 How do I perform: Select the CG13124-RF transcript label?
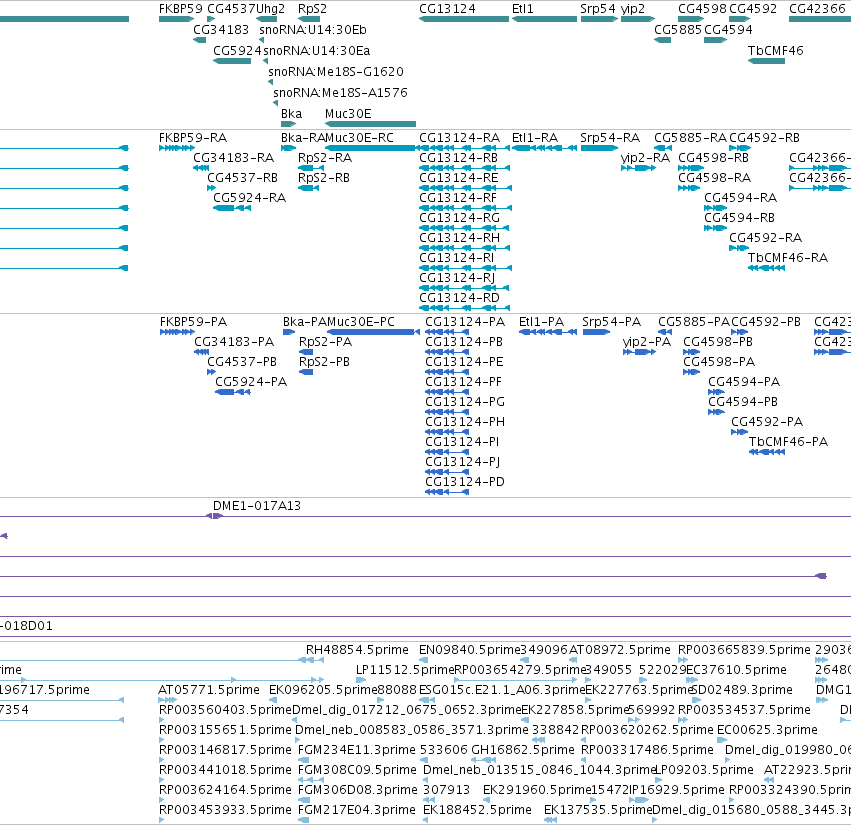458,198
